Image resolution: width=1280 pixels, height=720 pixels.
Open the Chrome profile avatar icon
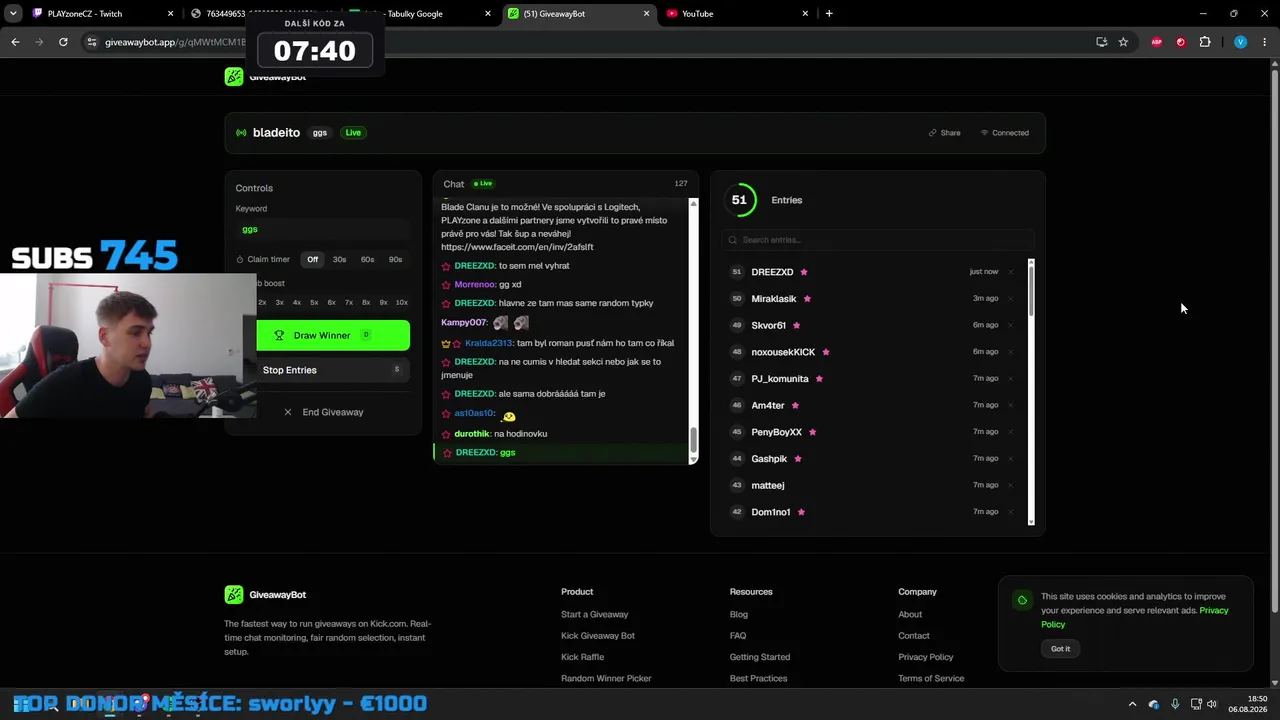pyautogui.click(x=1240, y=42)
